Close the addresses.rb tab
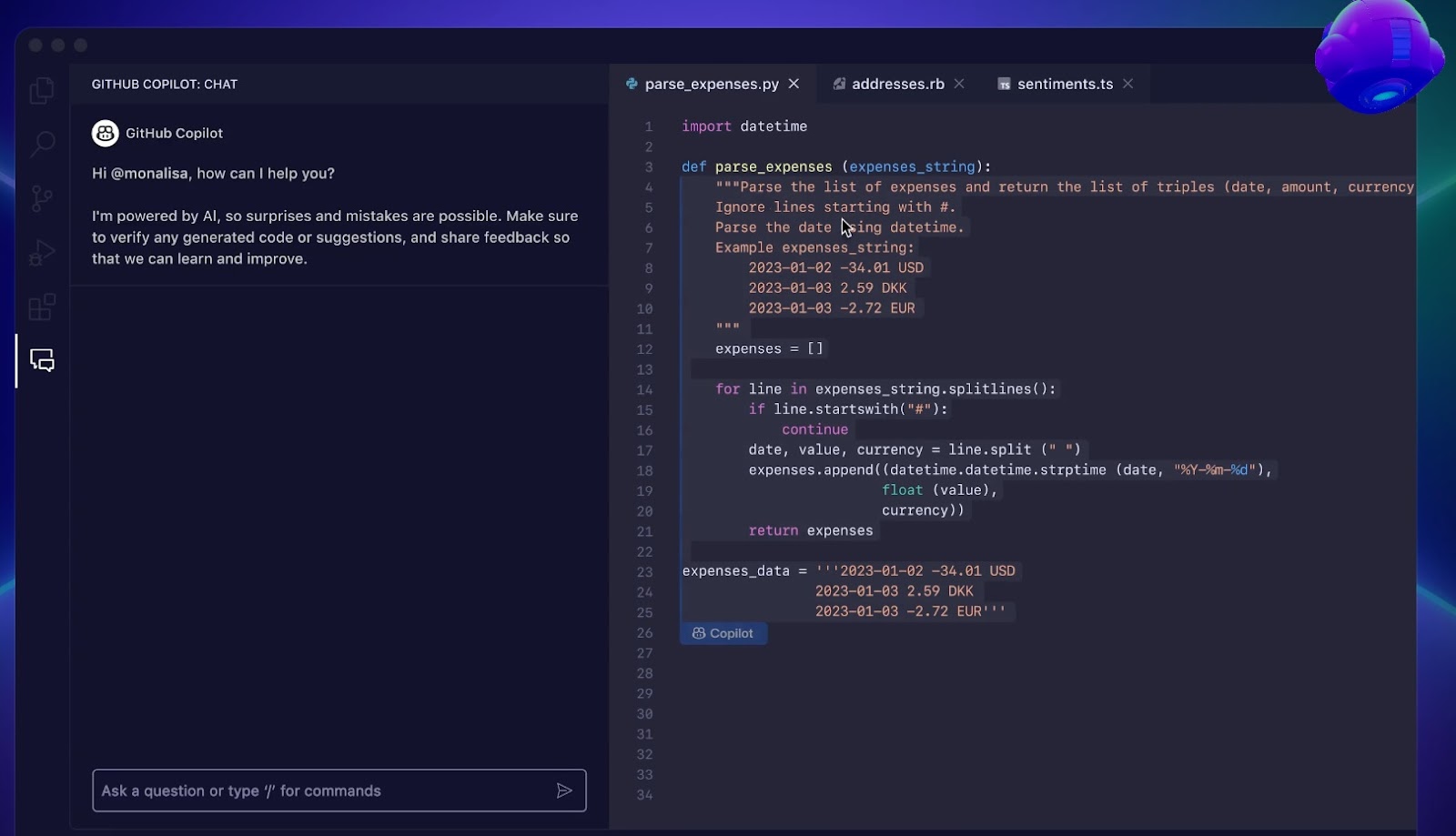The image size is (1456, 836). coord(959,84)
